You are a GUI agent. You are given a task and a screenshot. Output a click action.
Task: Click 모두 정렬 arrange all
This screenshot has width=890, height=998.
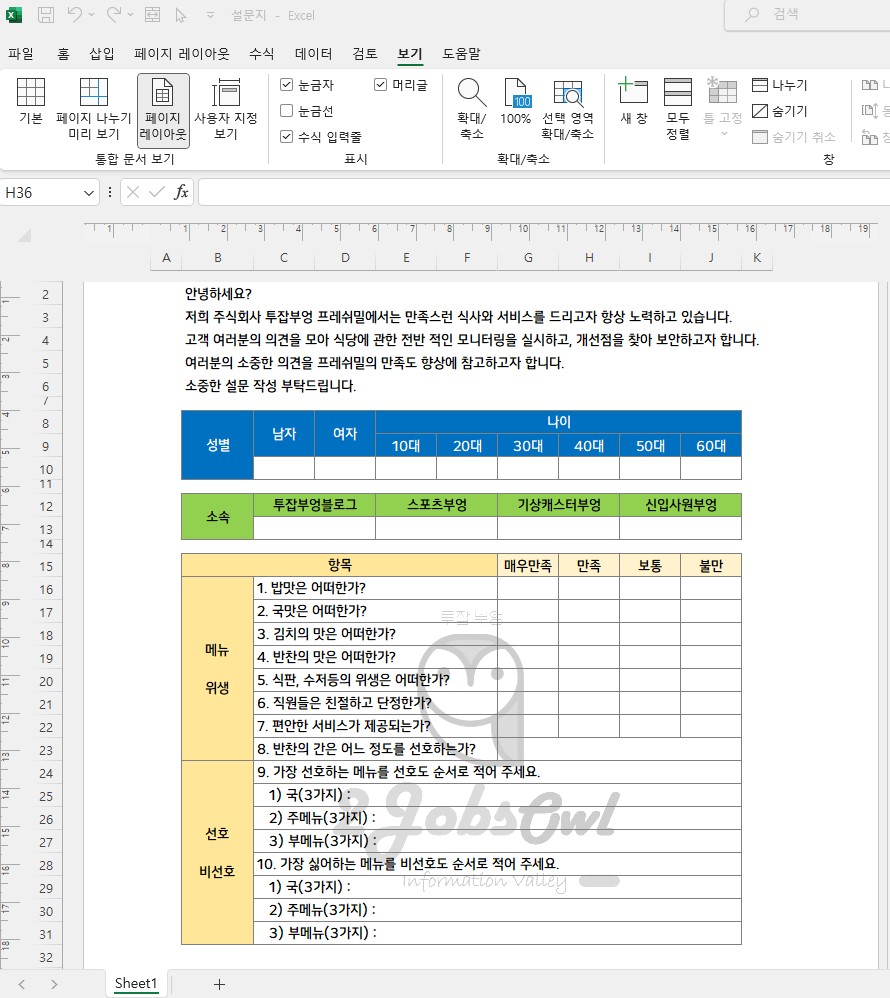coord(678,109)
